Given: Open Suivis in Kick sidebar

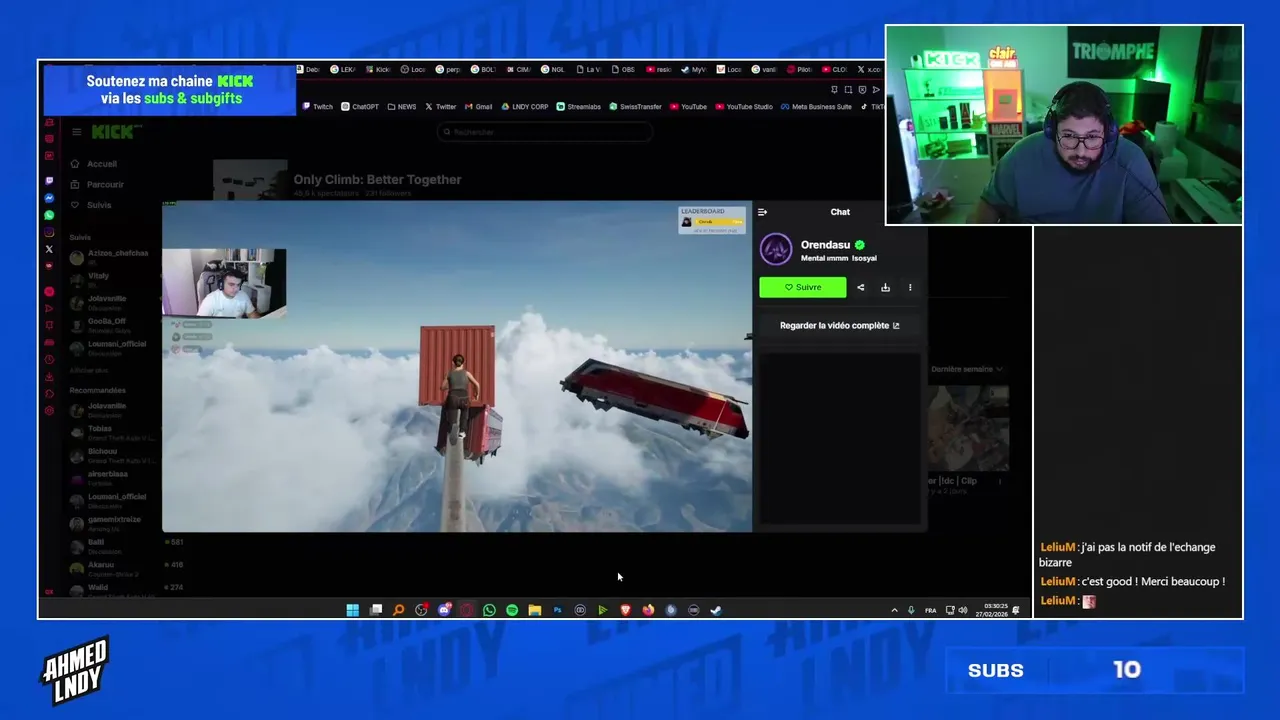Looking at the screenshot, I should [x=91, y=205].
